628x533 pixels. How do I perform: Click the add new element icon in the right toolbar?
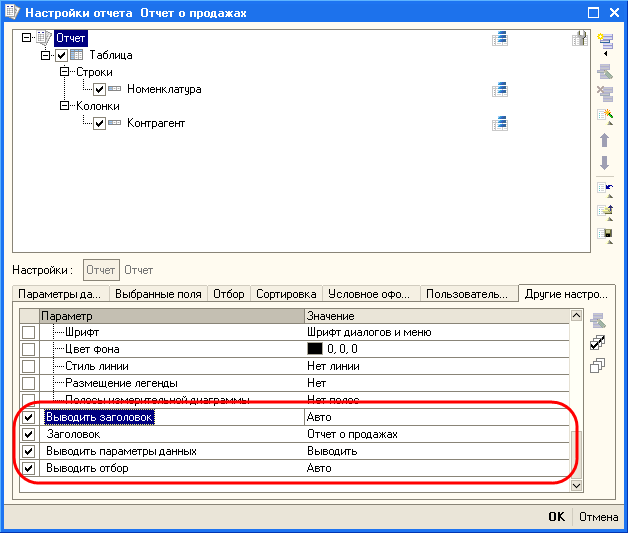(x=604, y=41)
